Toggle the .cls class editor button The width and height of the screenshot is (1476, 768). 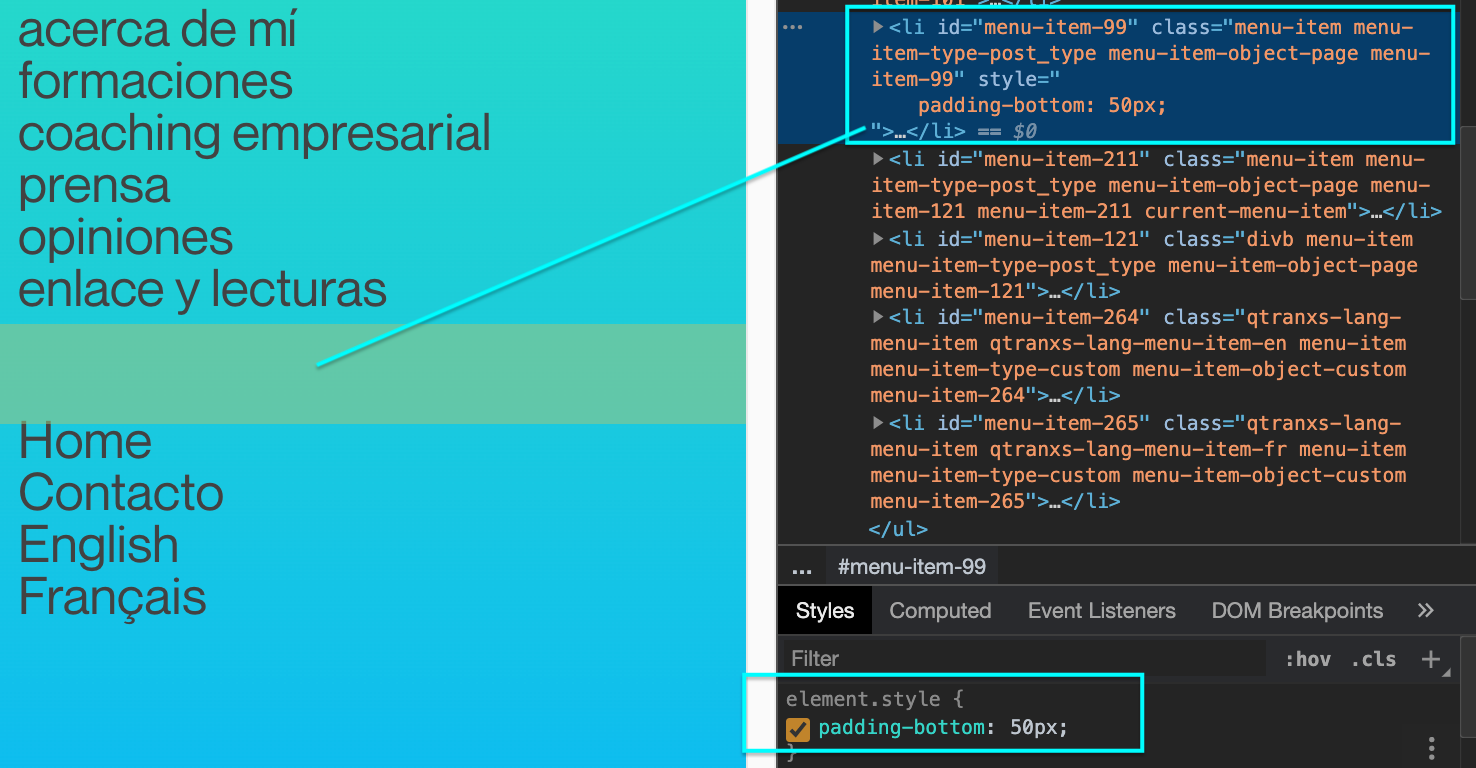[1373, 659]
